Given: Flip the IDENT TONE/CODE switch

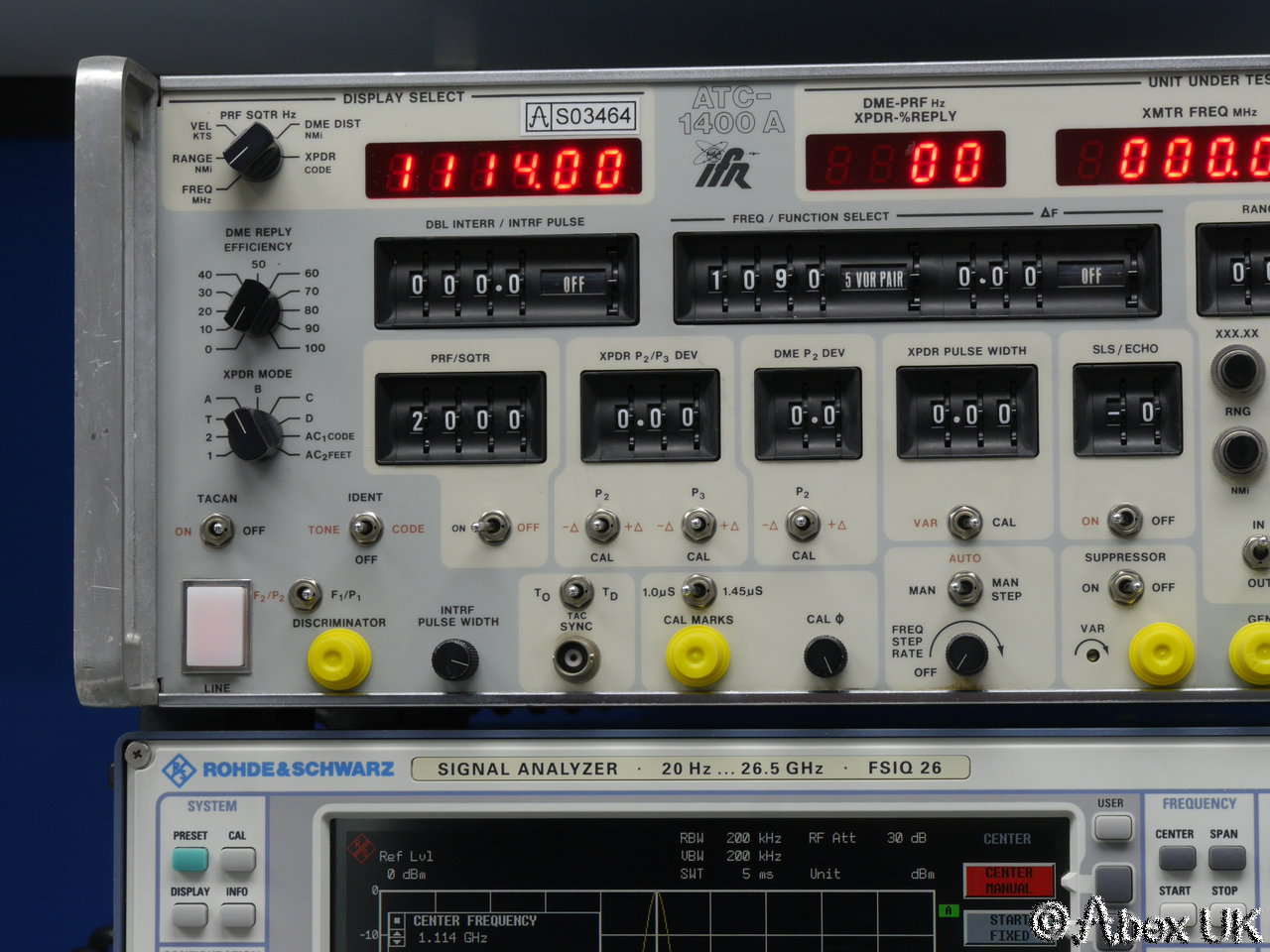Looking at the screenshot, I should point(366,529).
